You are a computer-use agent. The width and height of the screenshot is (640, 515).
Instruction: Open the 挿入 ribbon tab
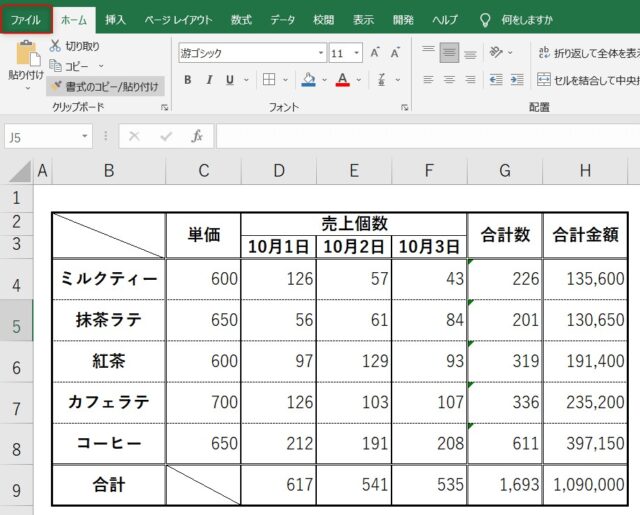point(115,20)
